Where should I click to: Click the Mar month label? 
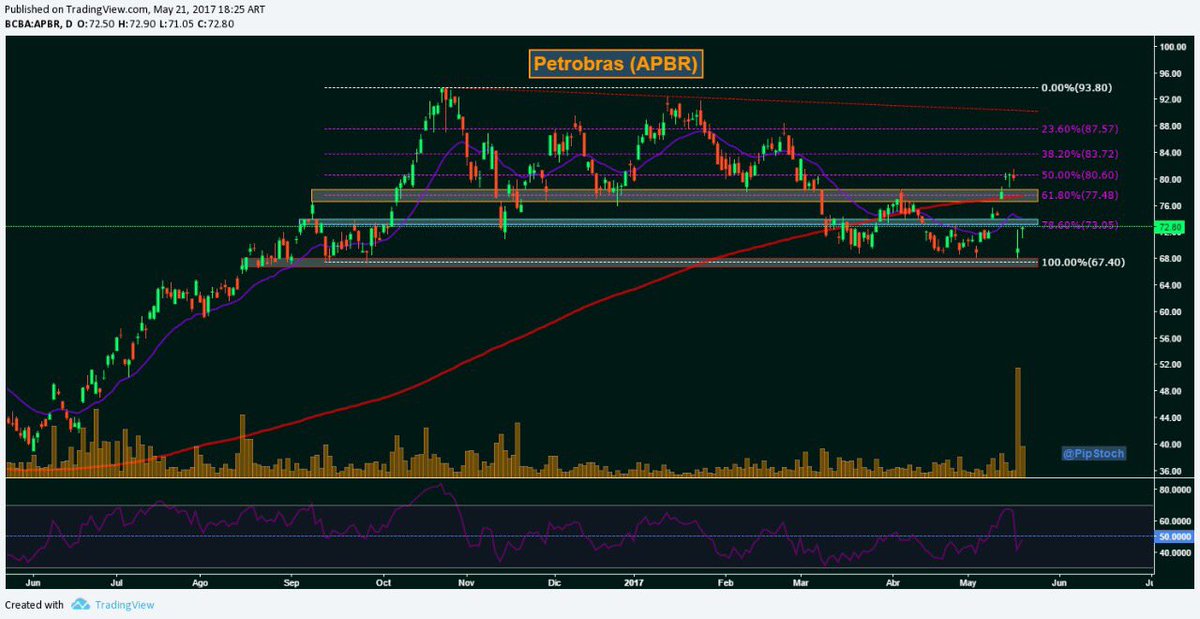tap(801, 580)
